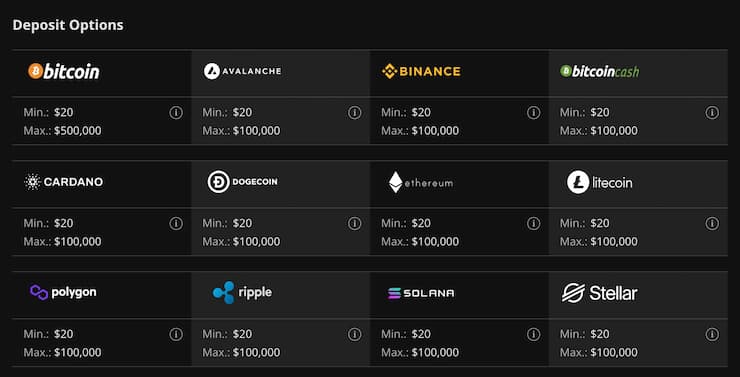Pick the Ethereum deposit option
Image resolution: width=740 pixels, height=377 pixels.
(x=420, y=182)
